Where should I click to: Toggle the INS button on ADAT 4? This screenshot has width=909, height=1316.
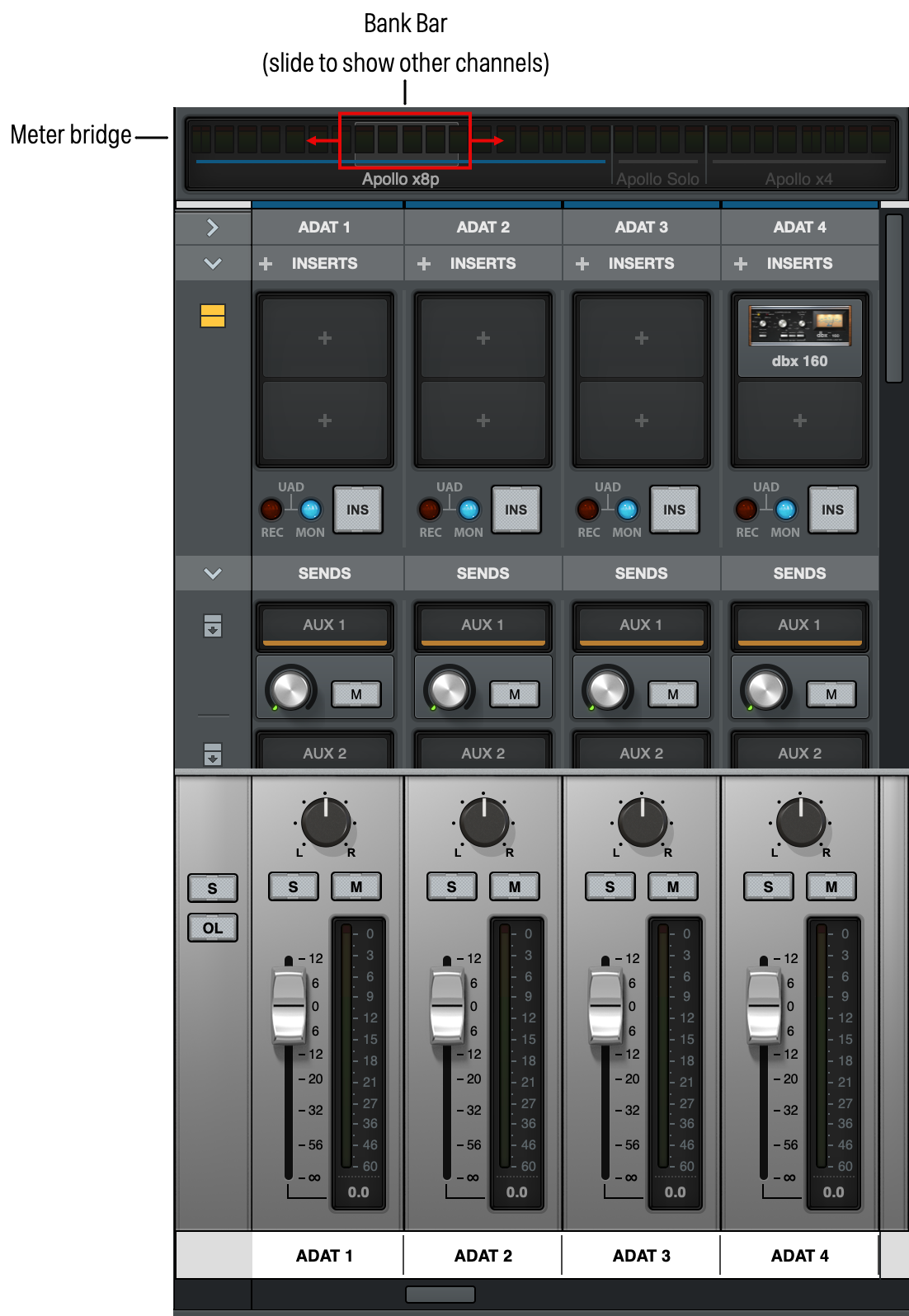coord(833,510)
